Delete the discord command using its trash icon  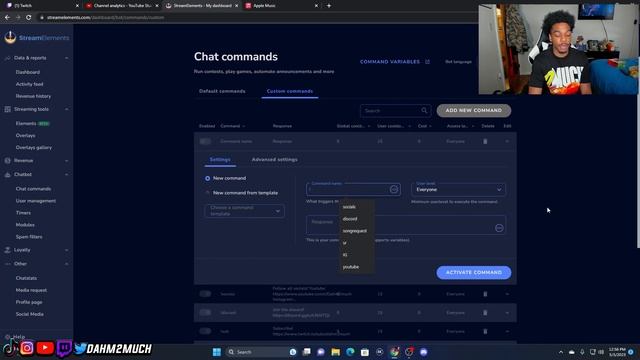pos(485,313)
